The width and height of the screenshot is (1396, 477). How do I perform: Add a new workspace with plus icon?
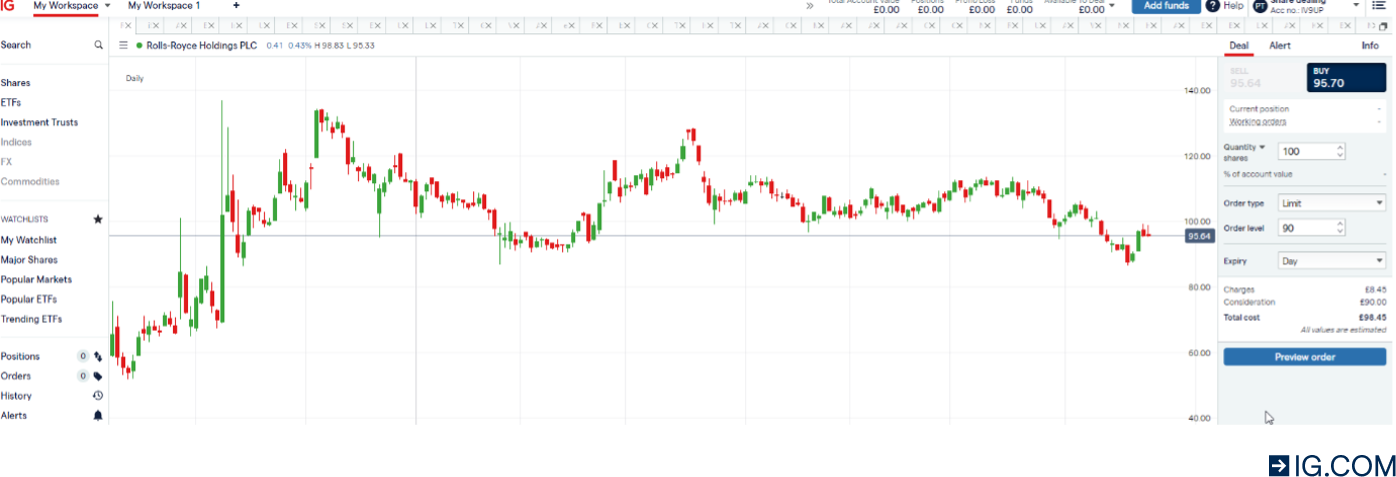[236, 6]
